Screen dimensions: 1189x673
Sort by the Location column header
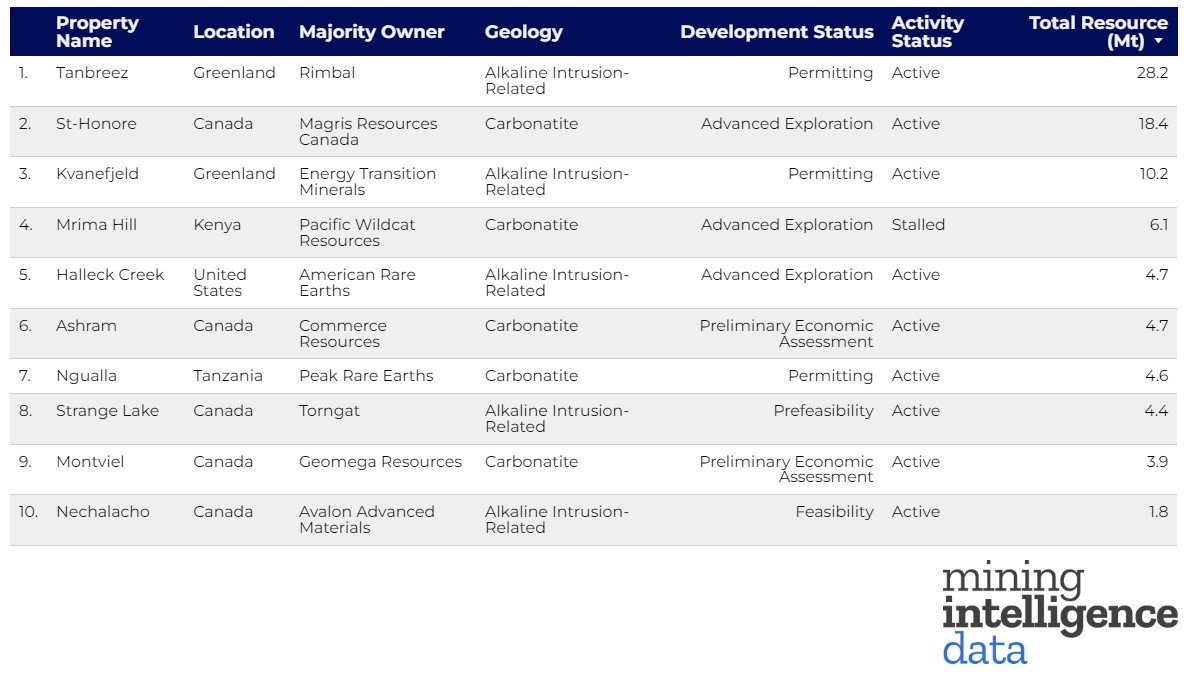(x=233, y=32)
